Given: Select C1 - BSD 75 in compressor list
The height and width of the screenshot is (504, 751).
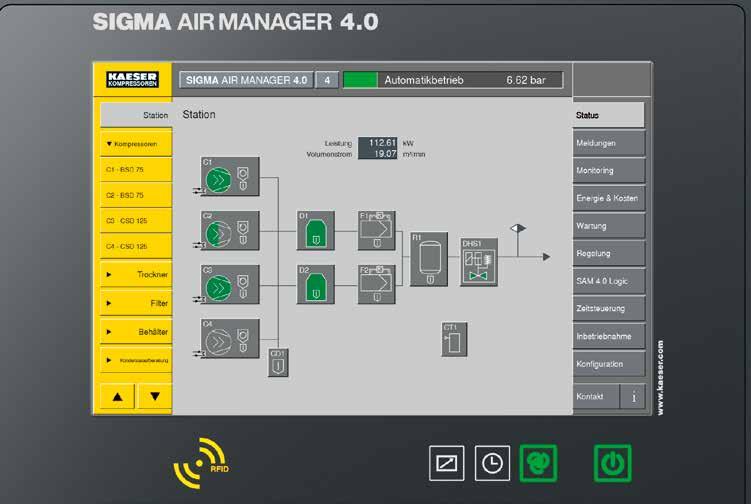Looking at the screenshot, I should (x=136, y=169).
